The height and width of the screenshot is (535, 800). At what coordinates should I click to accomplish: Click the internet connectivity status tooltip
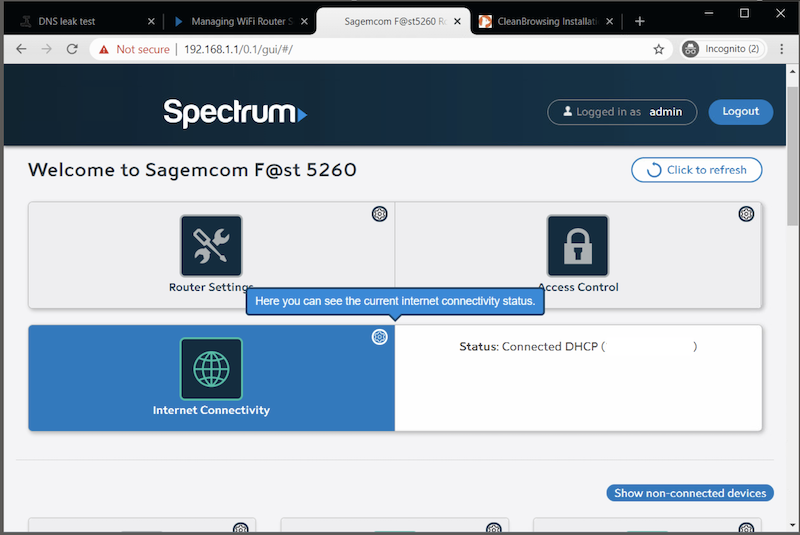tap(395, 301)
